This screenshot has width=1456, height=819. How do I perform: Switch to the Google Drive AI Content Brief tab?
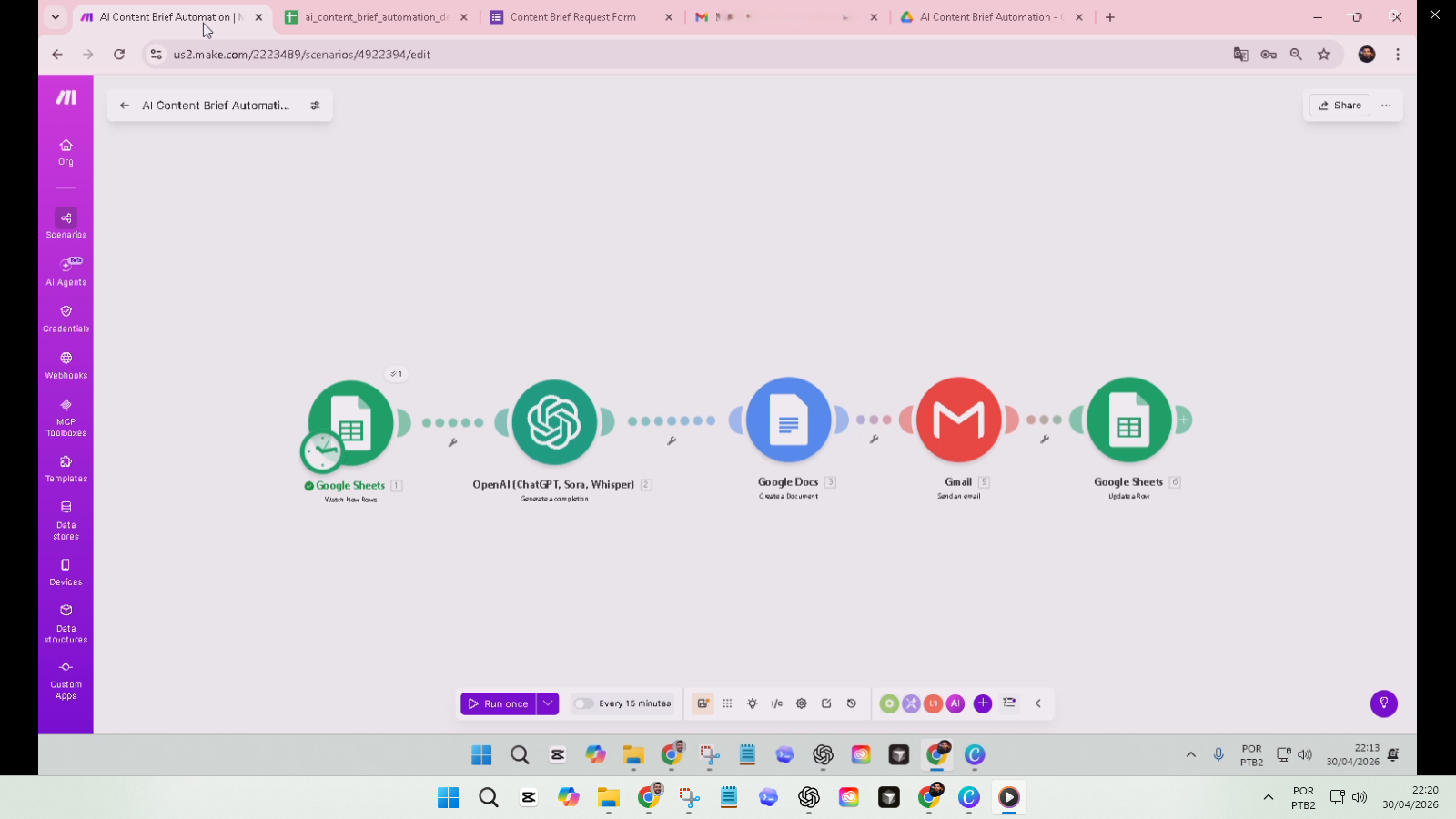click(x=992, y=17)
